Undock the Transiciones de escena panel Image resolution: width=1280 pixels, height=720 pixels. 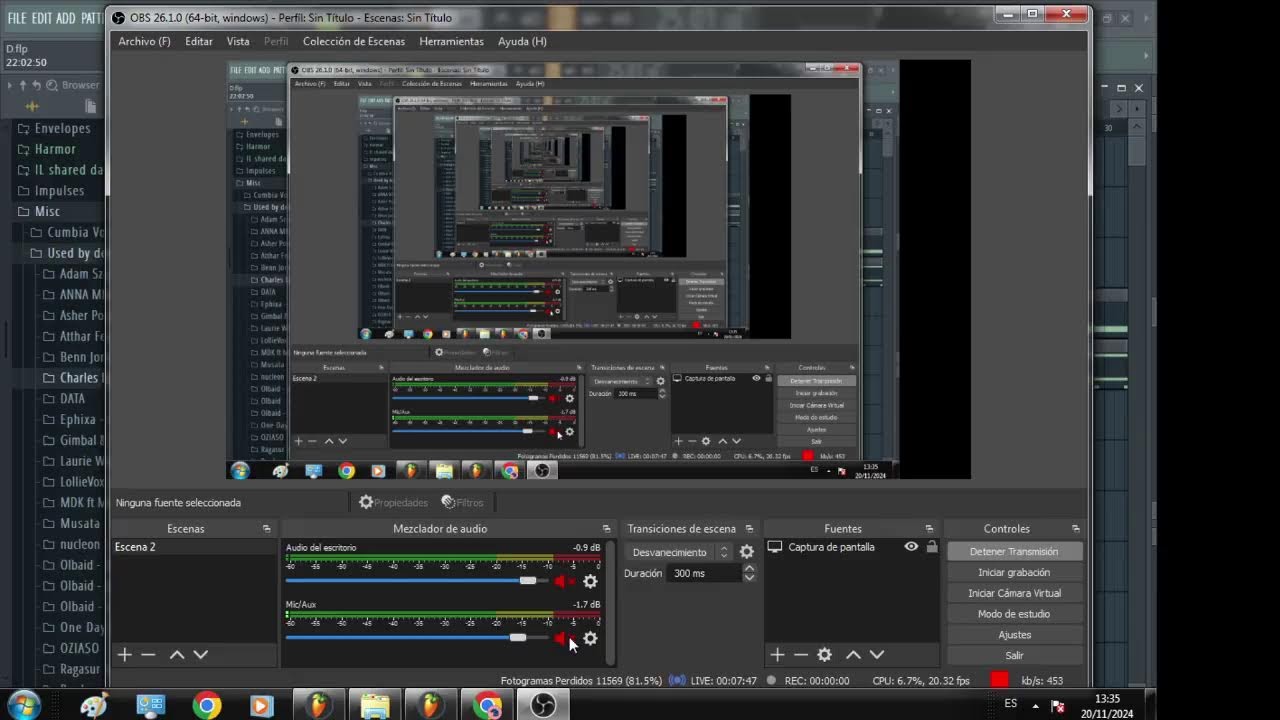[x=748, y=529]
